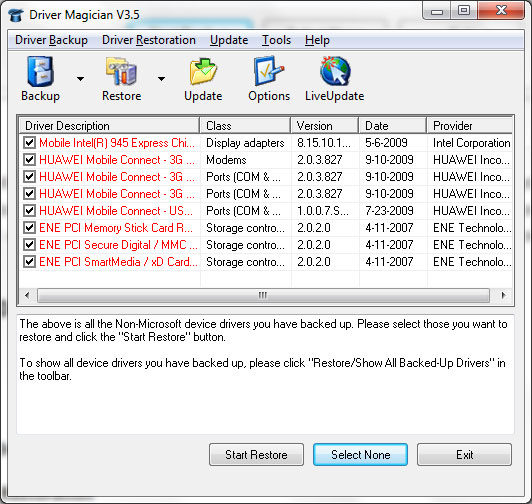The width and height of the screenshot is (532, 504).
Task: Maximize the Driver Magician window
Action: tap(464, 11)
